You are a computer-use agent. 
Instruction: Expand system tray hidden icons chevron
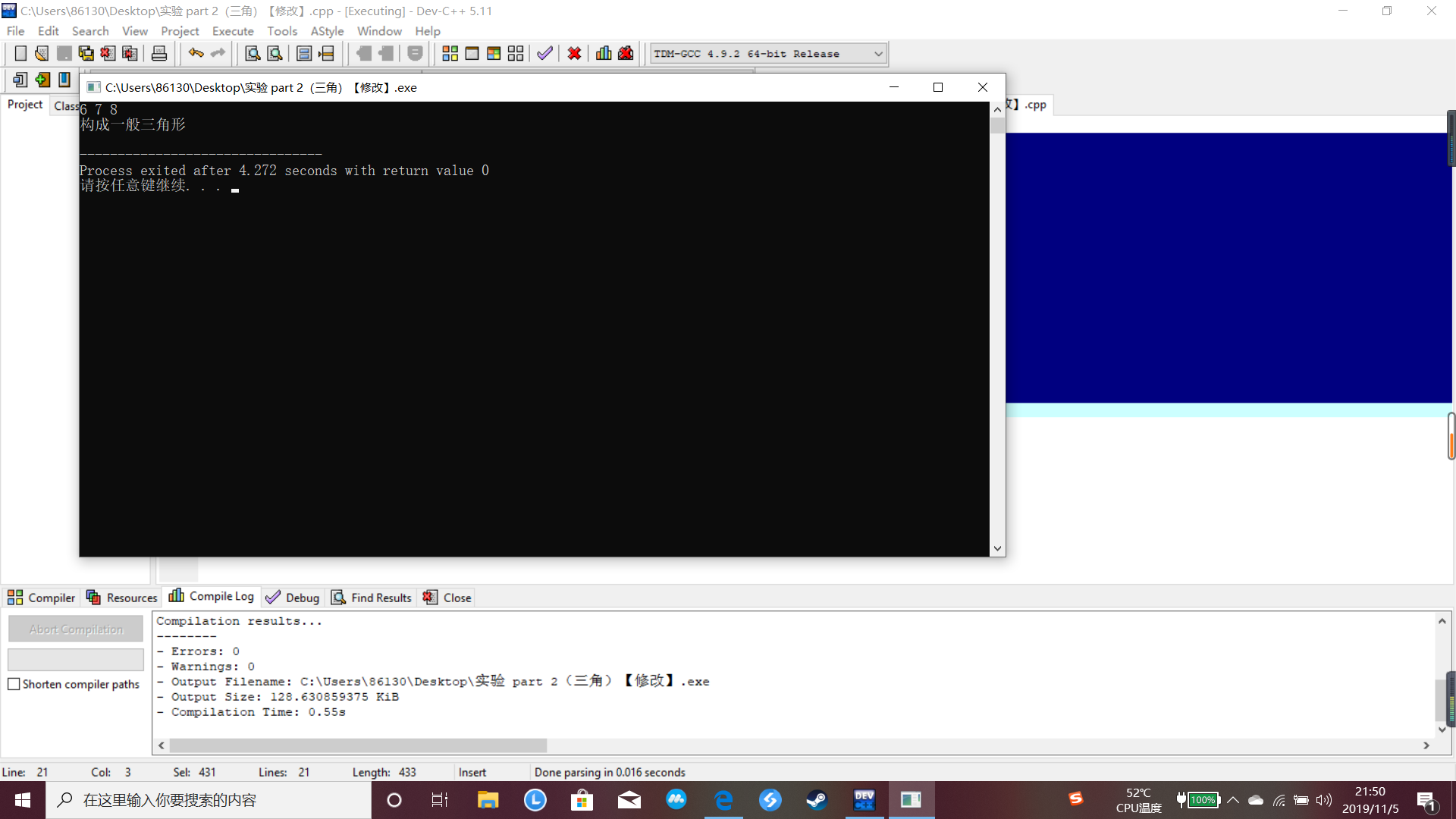click(1233, 800)
